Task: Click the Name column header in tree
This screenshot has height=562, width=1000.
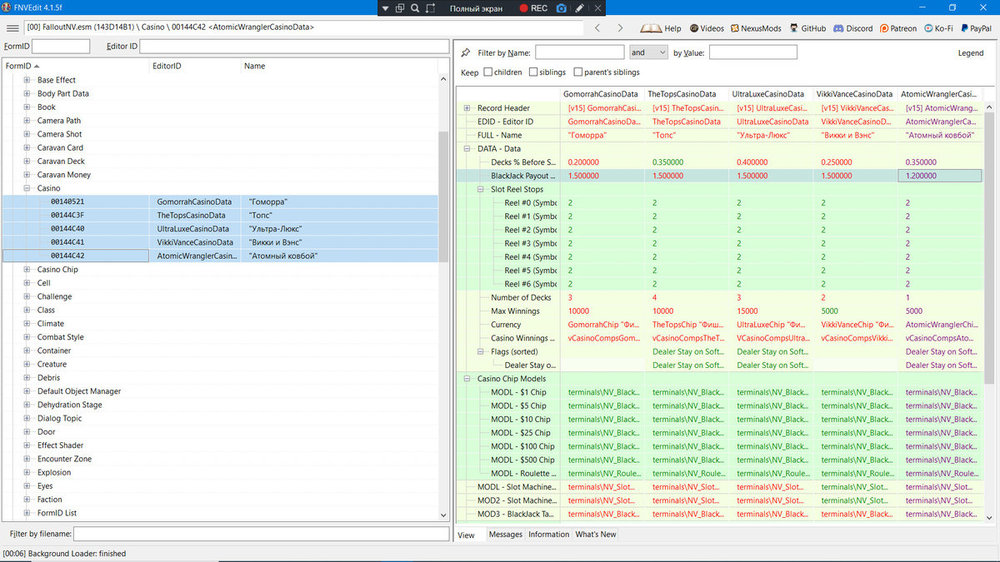Action: (339, 66)
